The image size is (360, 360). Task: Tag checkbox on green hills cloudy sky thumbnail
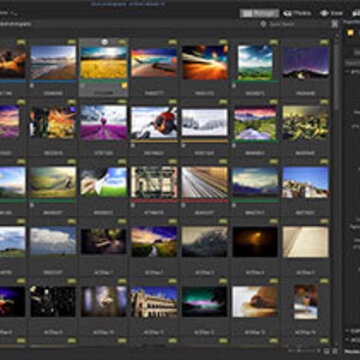click(234, 85)
